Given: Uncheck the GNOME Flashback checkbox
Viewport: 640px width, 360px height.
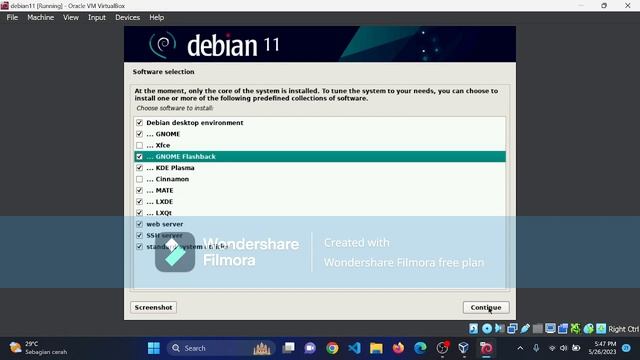Looking at the screenshot, I should point(139,156).
